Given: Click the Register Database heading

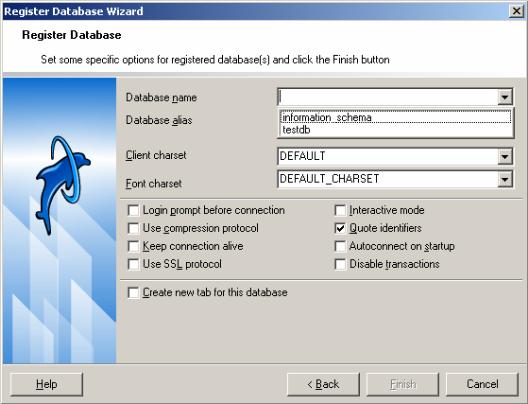Looking at the screenshot, I should point(72,35).
